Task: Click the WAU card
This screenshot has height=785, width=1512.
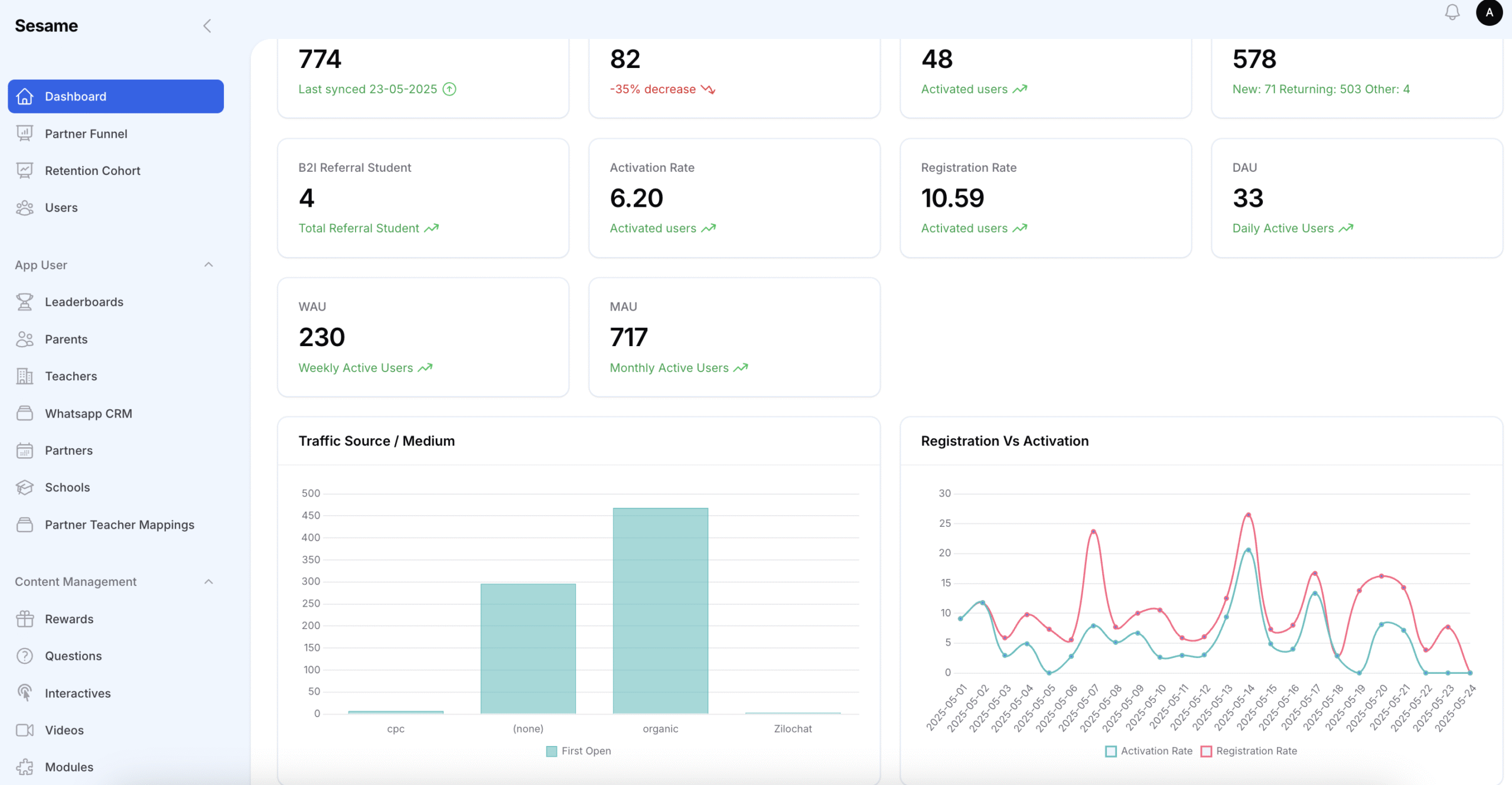Action: tap(423, 337)
